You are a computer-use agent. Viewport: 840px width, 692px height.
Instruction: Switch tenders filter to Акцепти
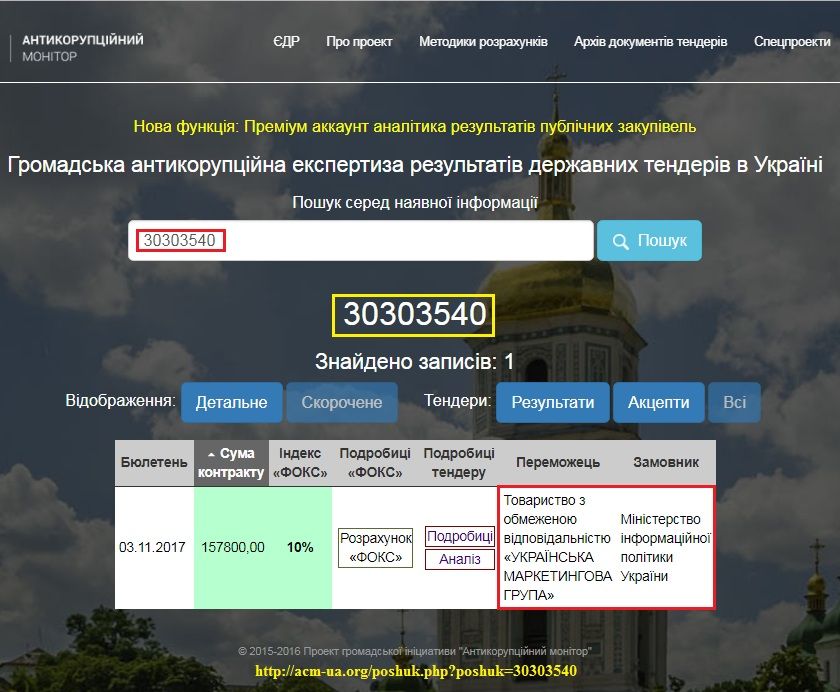click(662, 402)
